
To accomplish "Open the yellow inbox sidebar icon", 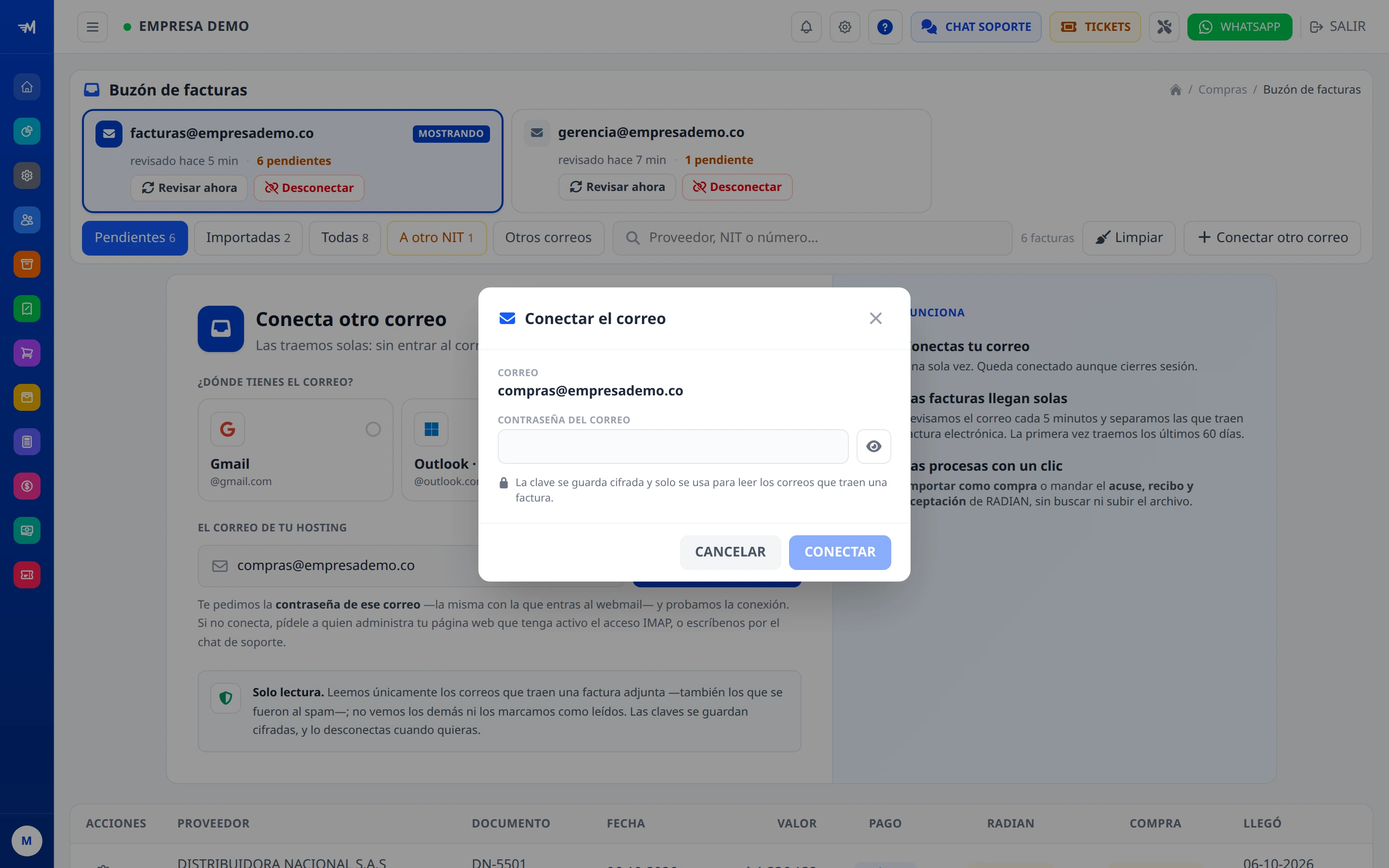I will (x=27, y=397).
